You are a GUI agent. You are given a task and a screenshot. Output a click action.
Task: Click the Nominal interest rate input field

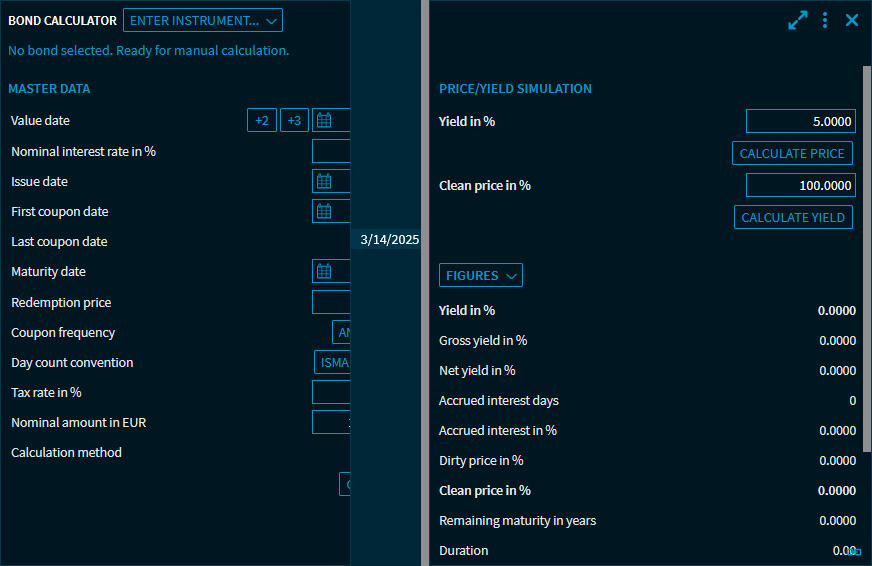click(x=331, y=151)
